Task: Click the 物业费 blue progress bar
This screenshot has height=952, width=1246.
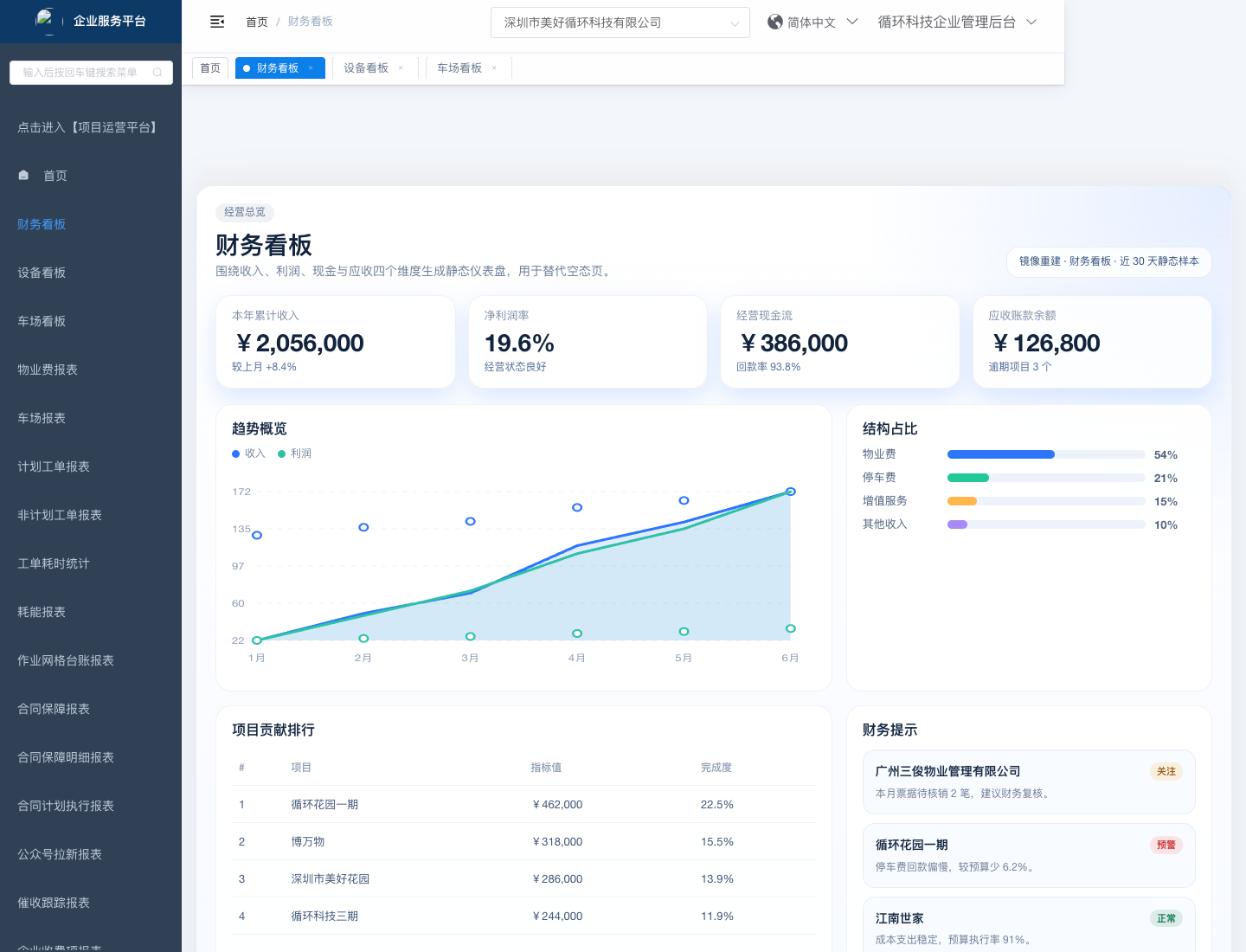Action: point(1000,454)
